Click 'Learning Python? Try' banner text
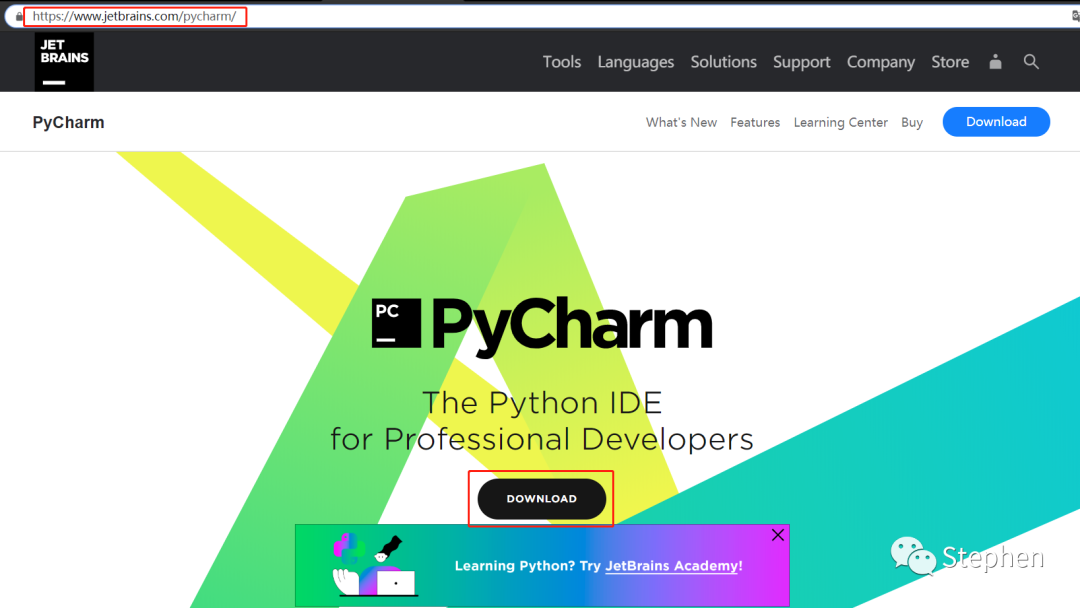Screen dimensions: 1080x608 (528, 566)
